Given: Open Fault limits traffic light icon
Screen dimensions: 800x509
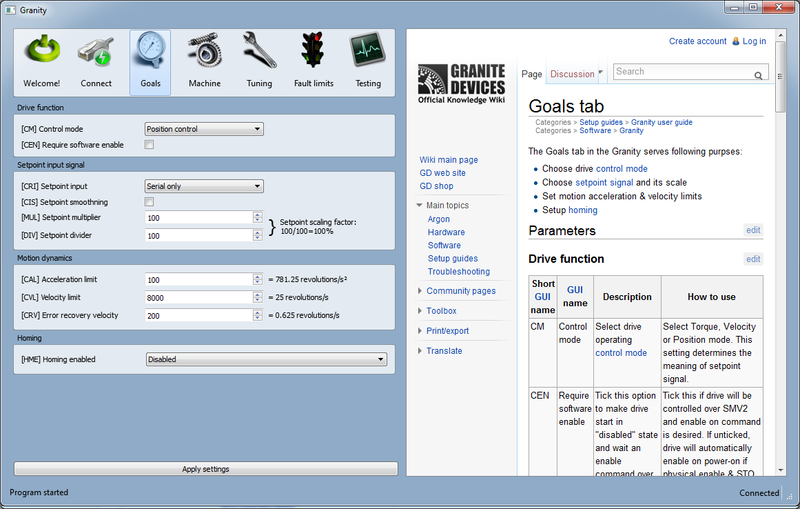Looking at the screenshot, I should (x=313, y=52).
